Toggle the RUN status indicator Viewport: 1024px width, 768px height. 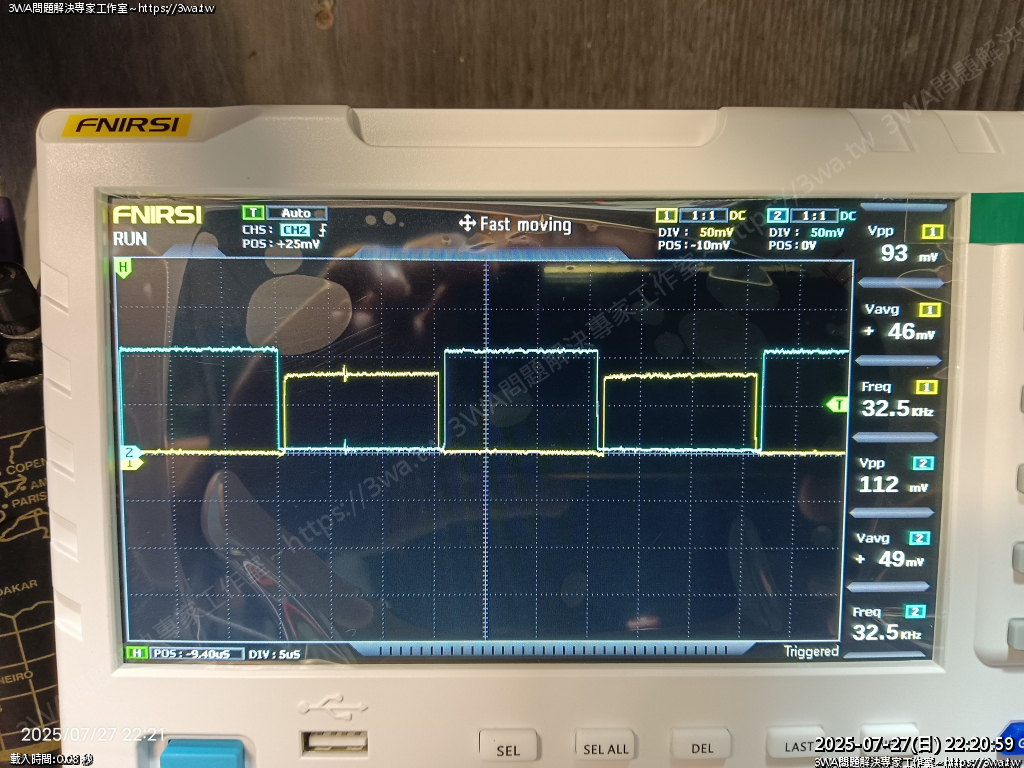coord(131,239)
